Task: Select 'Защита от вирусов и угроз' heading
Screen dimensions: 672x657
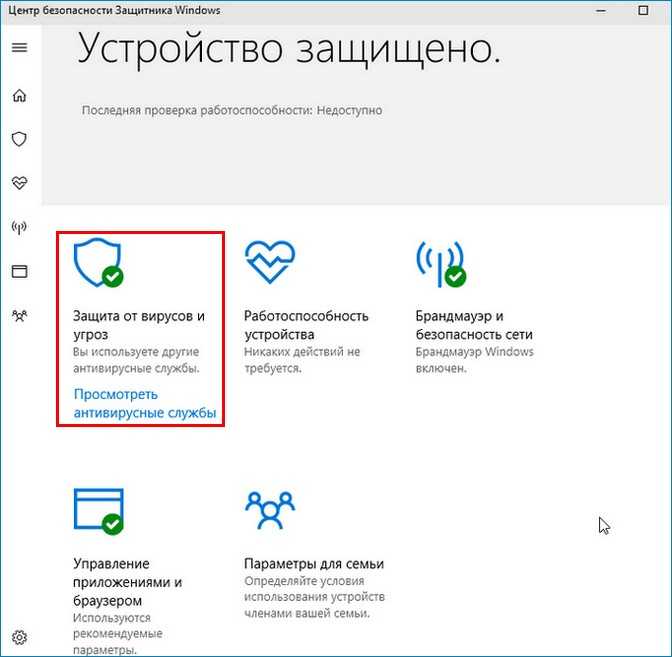Action: [139, 325]
